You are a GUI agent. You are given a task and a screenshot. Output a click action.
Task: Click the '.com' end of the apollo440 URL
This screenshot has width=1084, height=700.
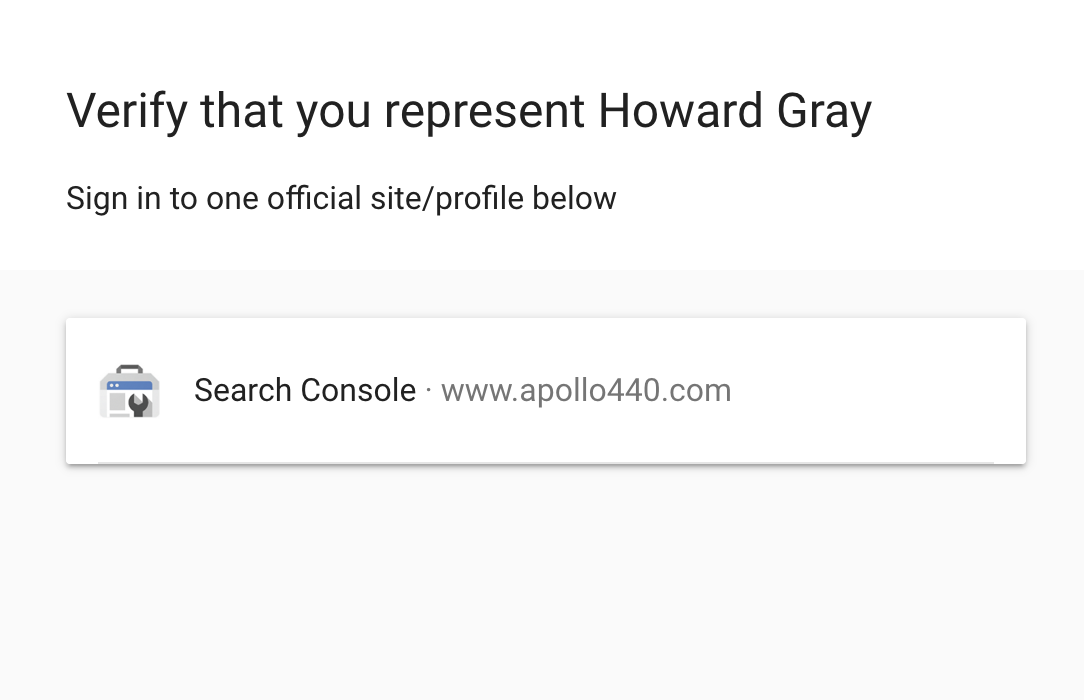point(696,391)
